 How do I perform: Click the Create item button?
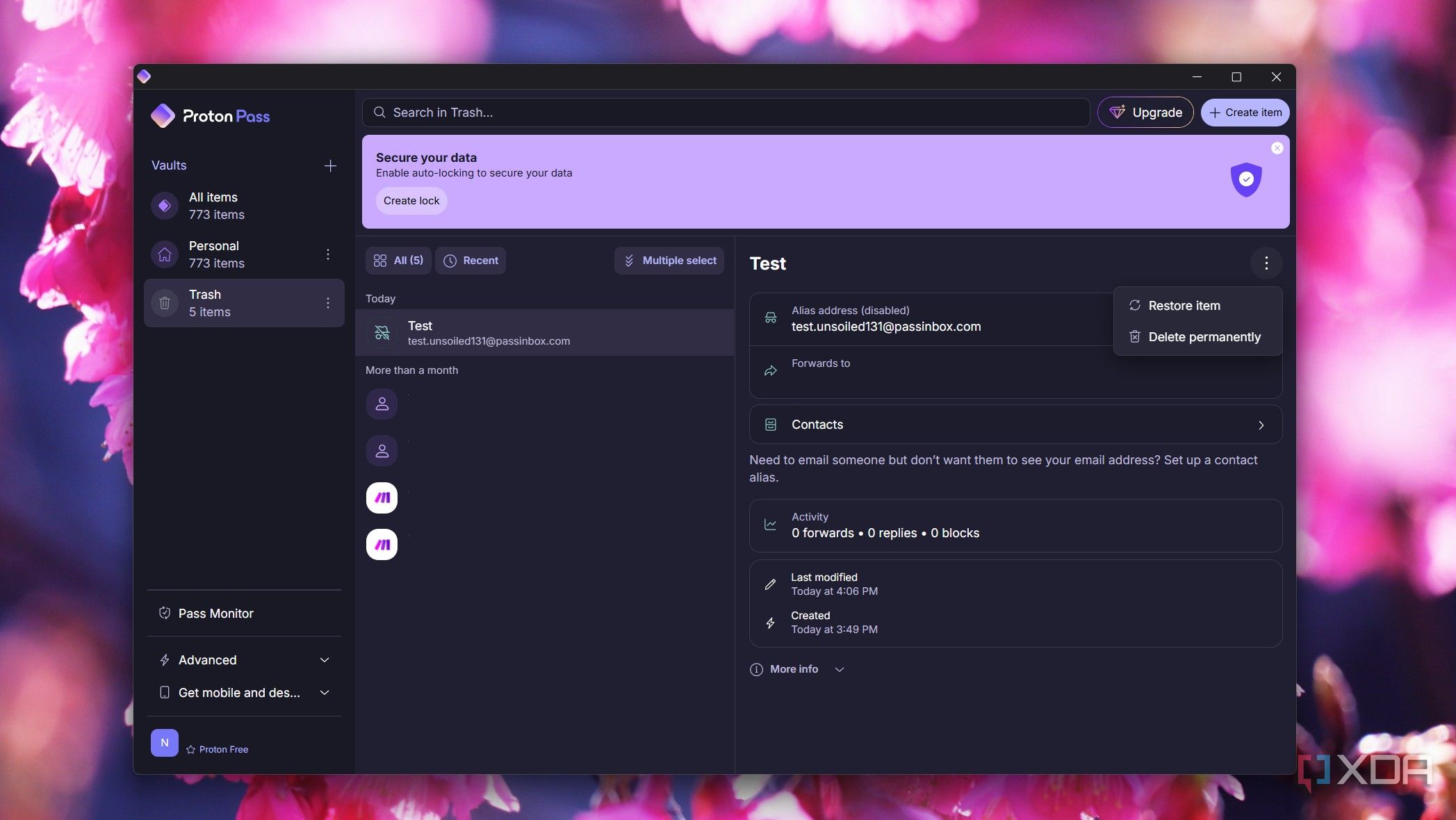(1245, 113)
